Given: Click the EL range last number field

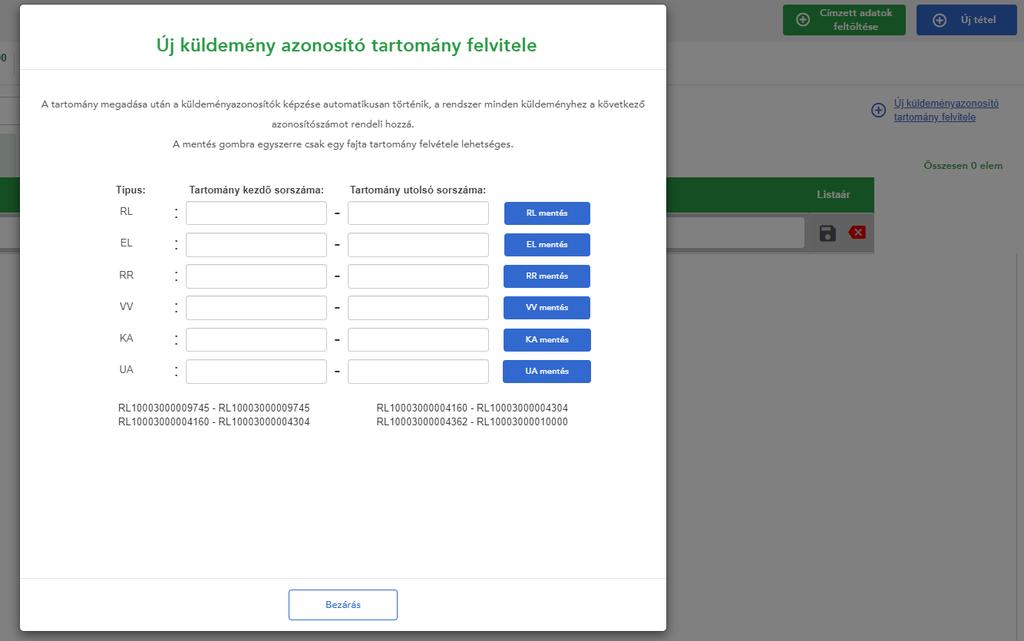Looking at the screenshot, I should tap(418, 245).
